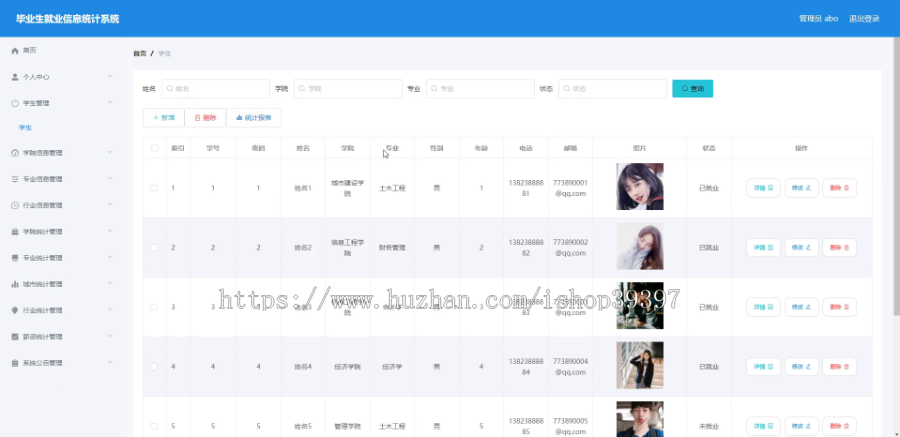Click 修改 for the 姓名2 row

[x=802, y=247]
